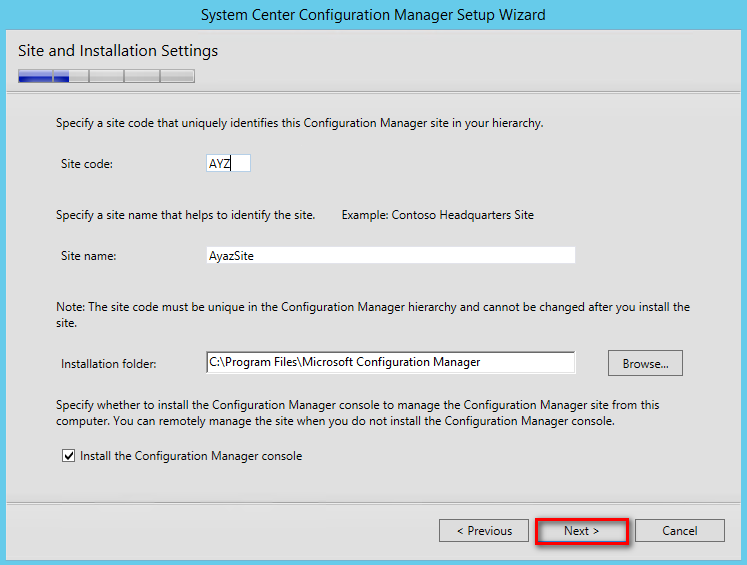
Task: Click the Next > button
Action: click(581, 531)
